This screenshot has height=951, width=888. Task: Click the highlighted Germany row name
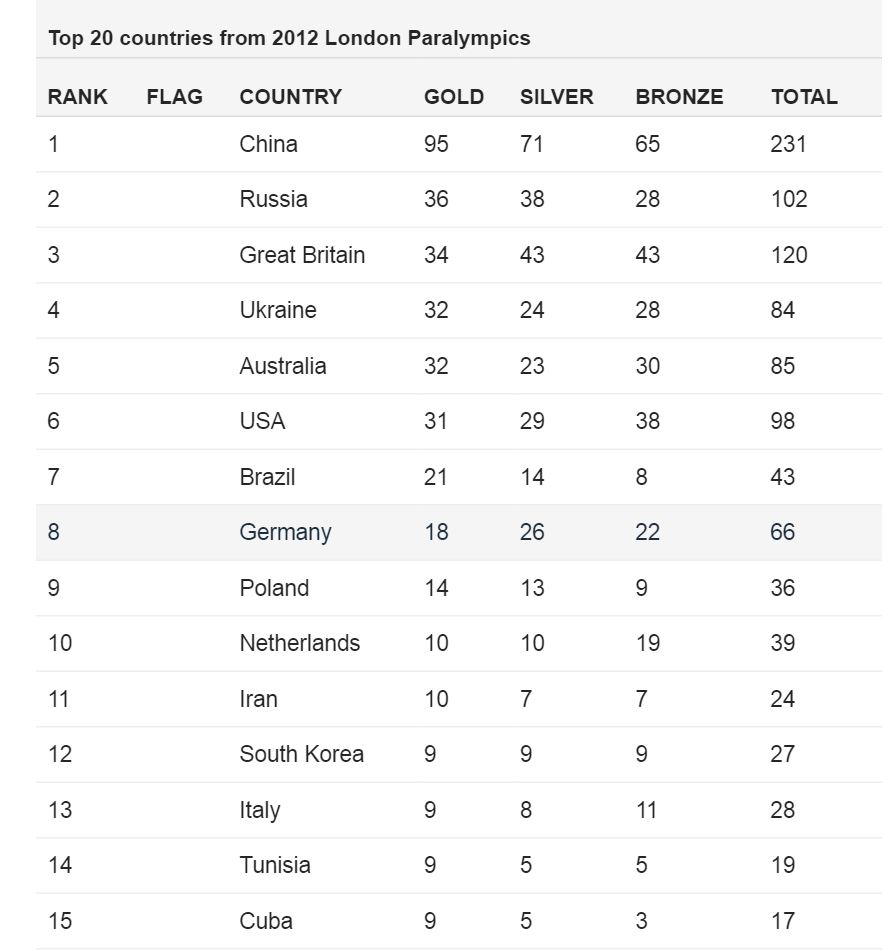(285, 532)
